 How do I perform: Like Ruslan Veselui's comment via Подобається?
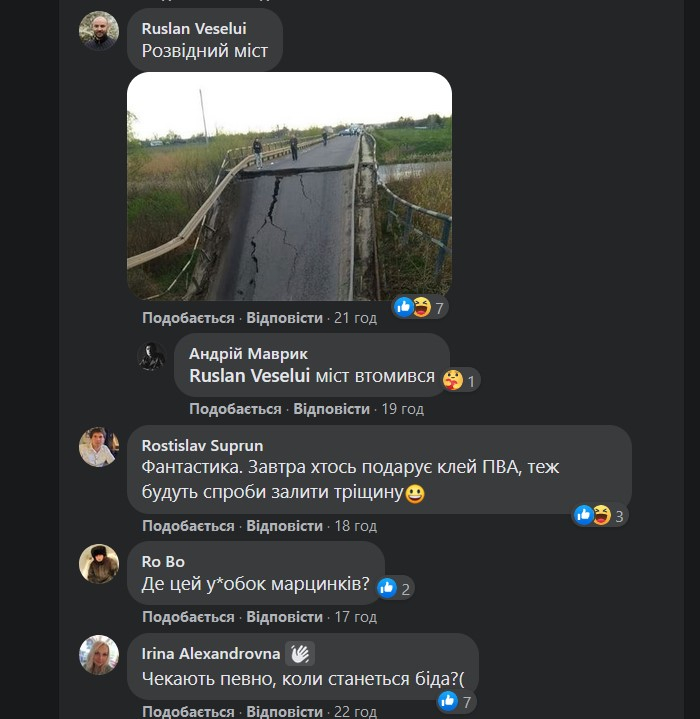point(188,318)
